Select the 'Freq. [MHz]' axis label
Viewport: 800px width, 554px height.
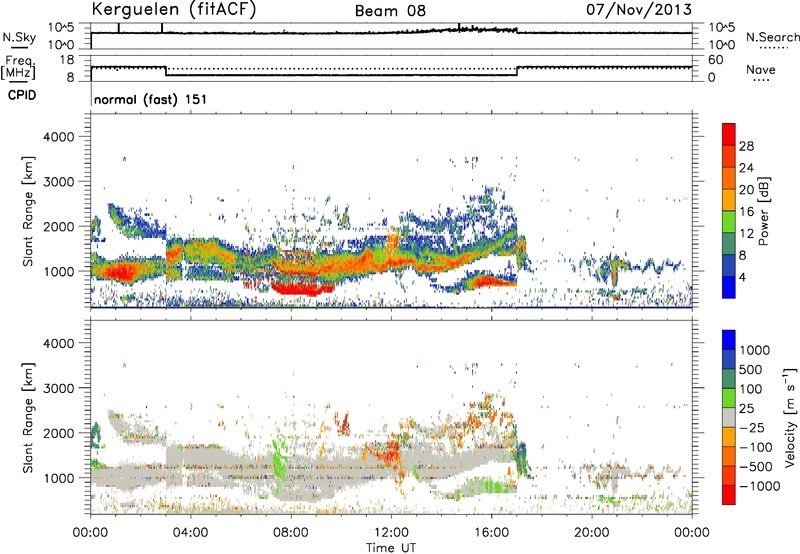[x=18, y=67]
